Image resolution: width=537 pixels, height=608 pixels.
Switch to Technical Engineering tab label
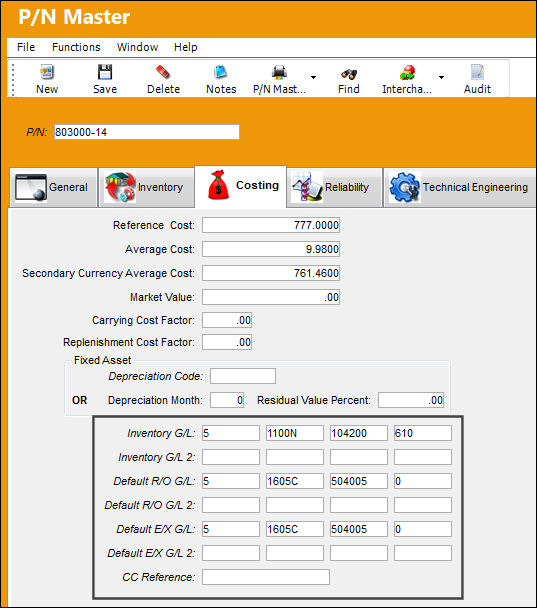coord(475,187)
